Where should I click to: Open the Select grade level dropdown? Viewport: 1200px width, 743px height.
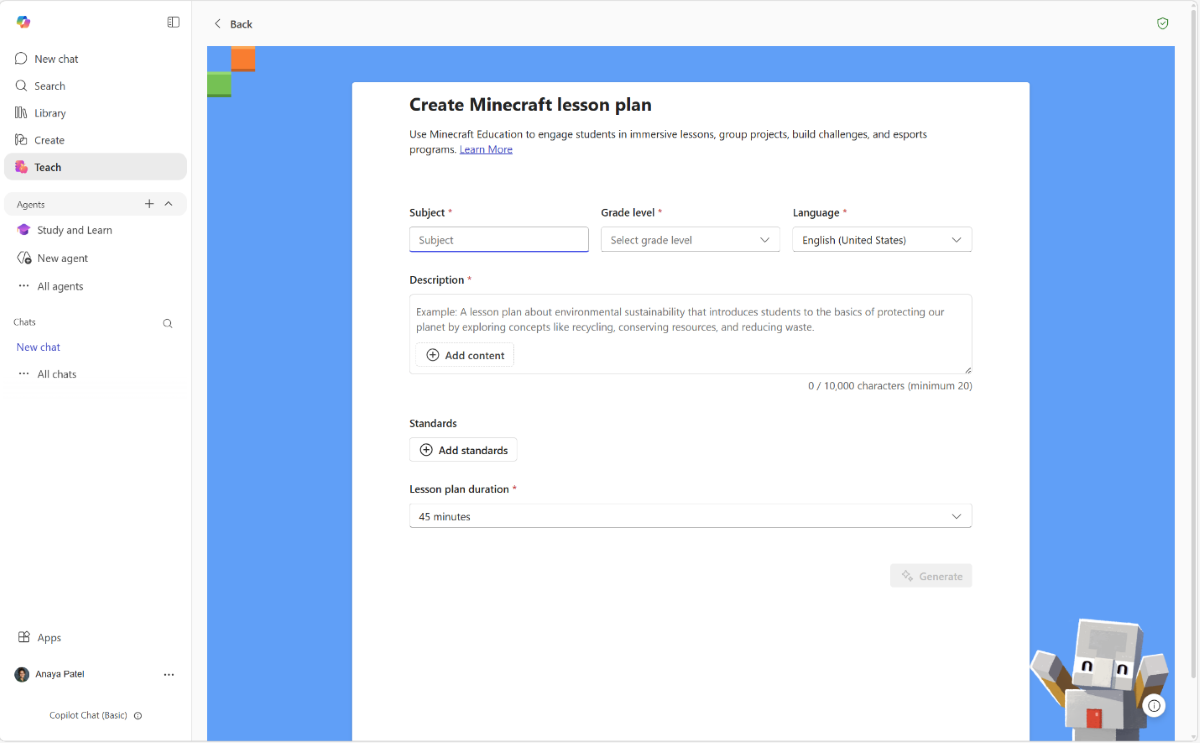tap(690, 240)
